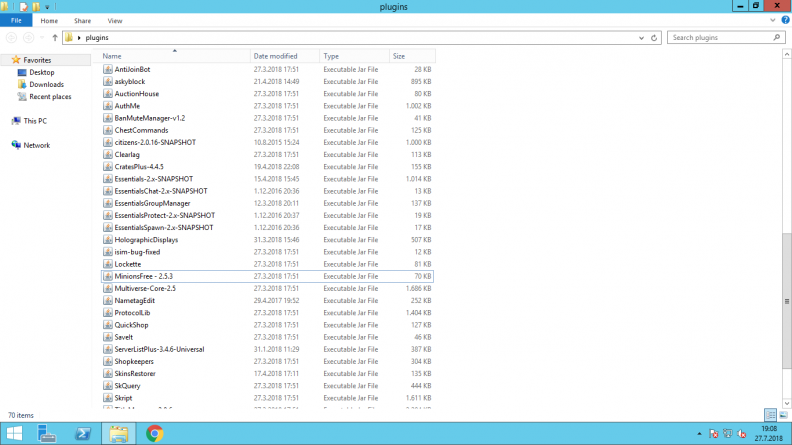This screenshot has height=445, width=792.
Task: Open Desktop in navigation pane
Action: click(41, 72)
